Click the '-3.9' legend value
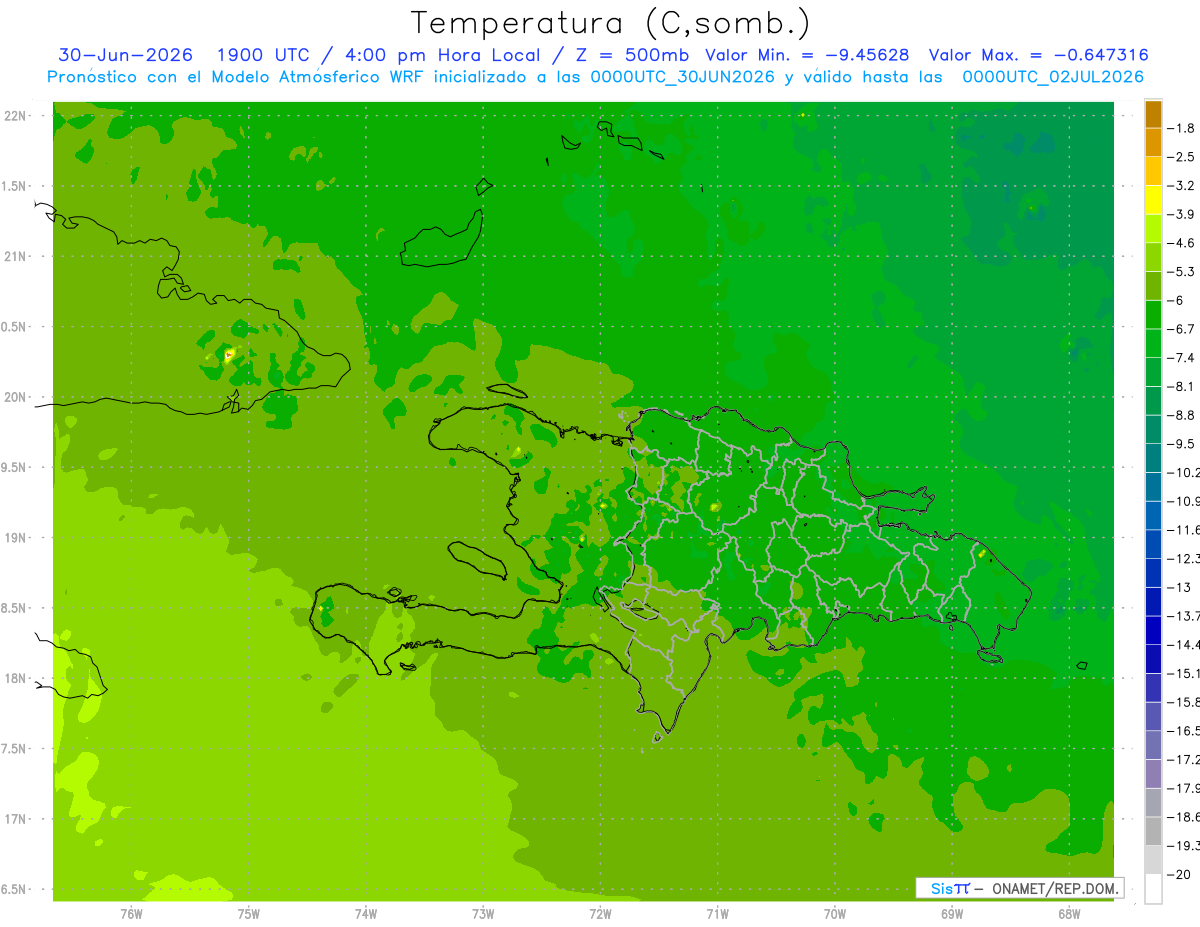The image size is (1200, 927). [1180, 214]
